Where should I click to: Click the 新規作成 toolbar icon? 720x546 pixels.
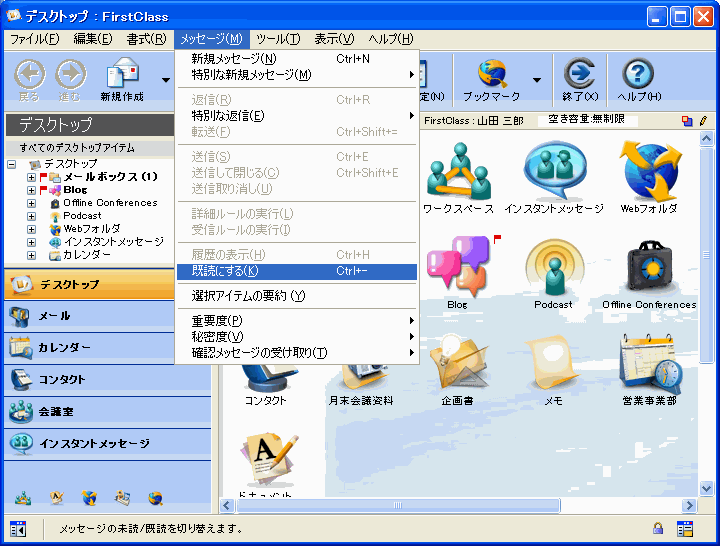pos(122,76)
